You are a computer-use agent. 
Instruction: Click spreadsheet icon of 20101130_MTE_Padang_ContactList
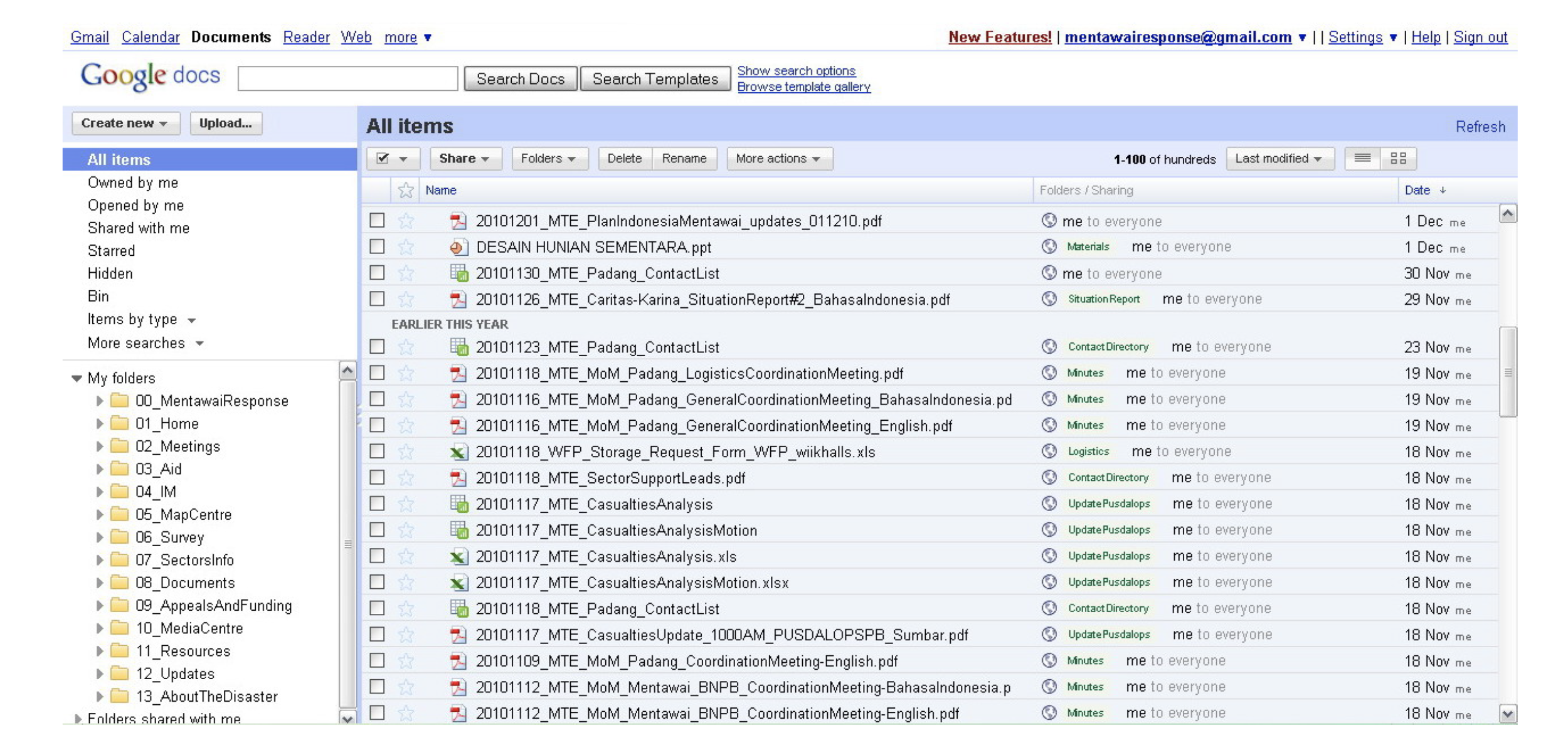458,273
